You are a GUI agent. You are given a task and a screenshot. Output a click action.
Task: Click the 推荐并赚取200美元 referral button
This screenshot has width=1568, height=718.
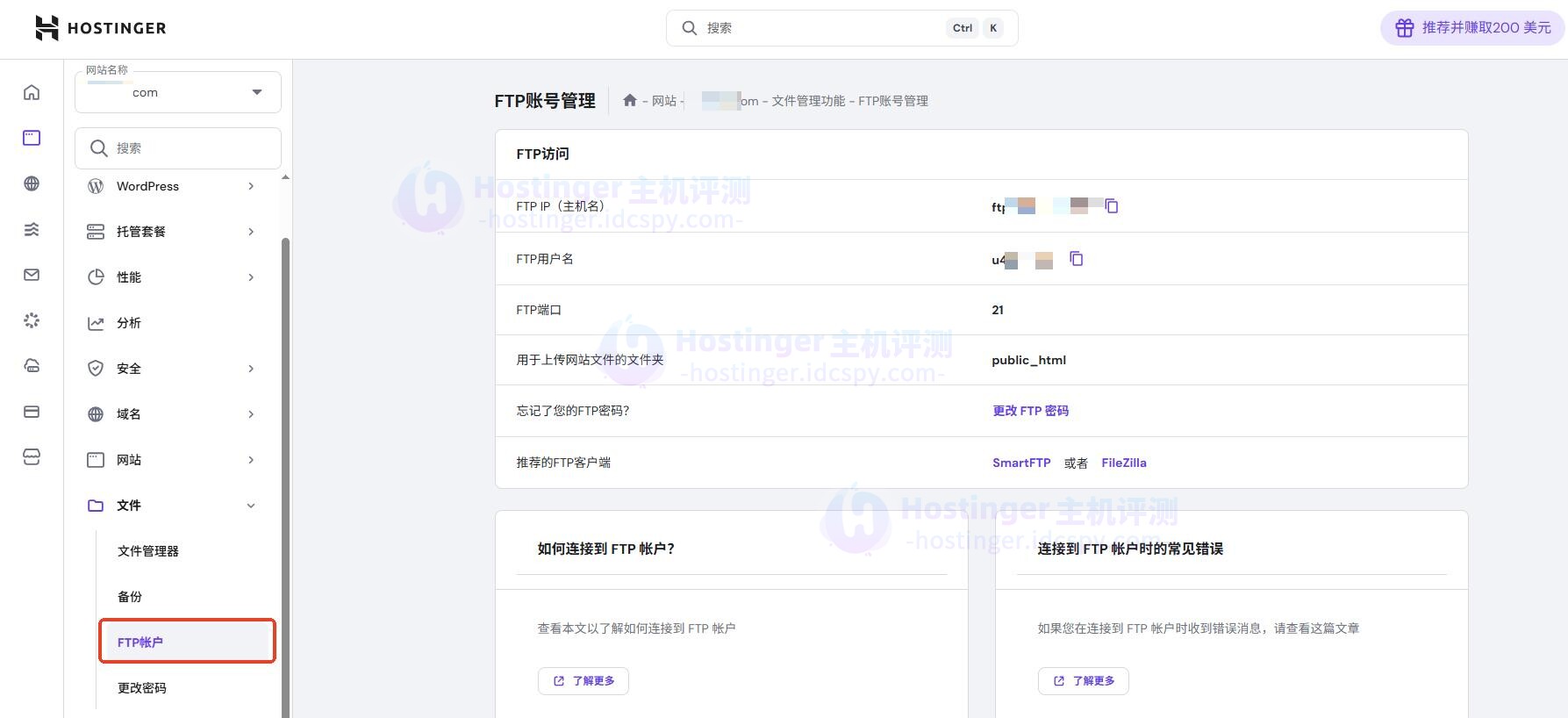(x=1472, y=28)
